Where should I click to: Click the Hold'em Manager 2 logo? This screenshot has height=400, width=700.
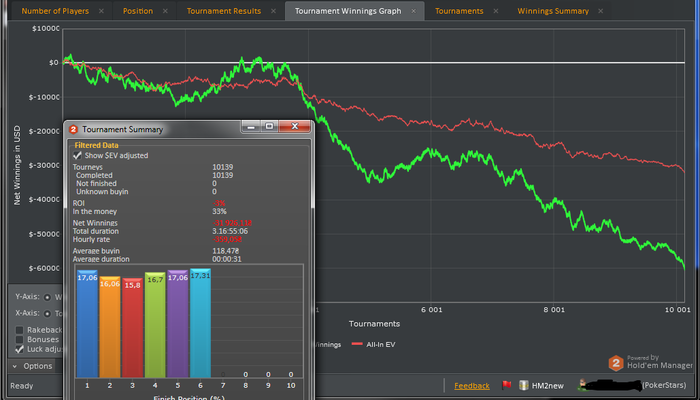(616, 363)
